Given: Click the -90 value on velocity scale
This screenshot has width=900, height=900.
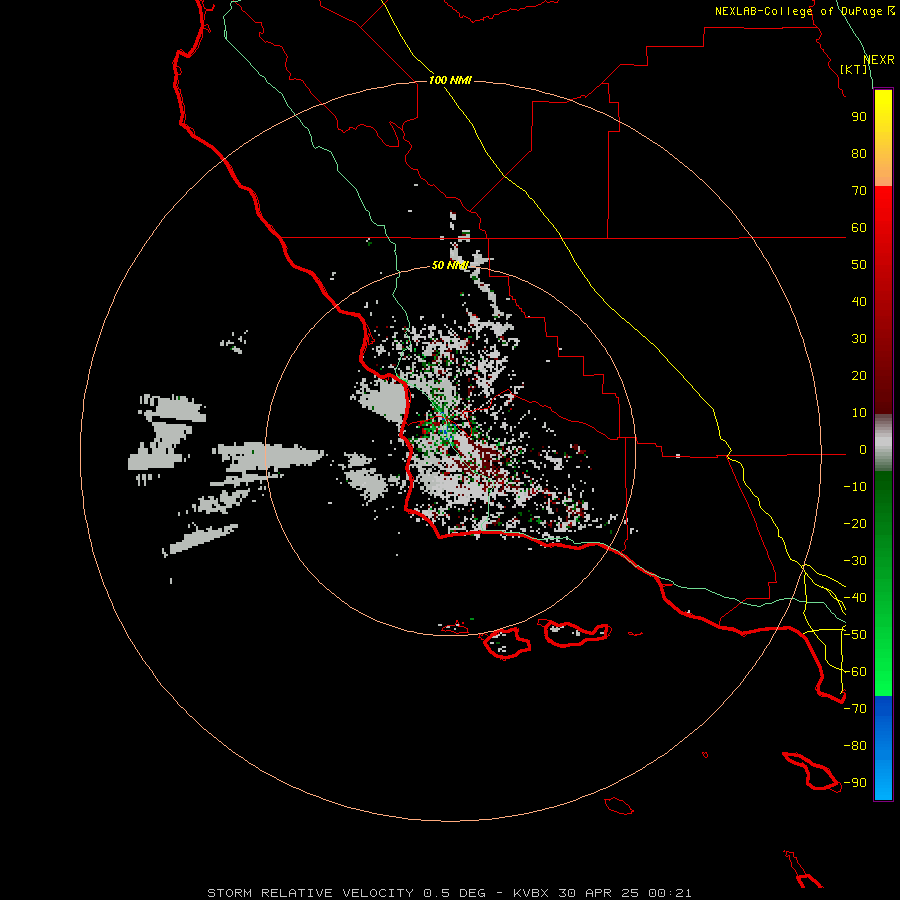Looking at the screenshot, I should (855, 783).
